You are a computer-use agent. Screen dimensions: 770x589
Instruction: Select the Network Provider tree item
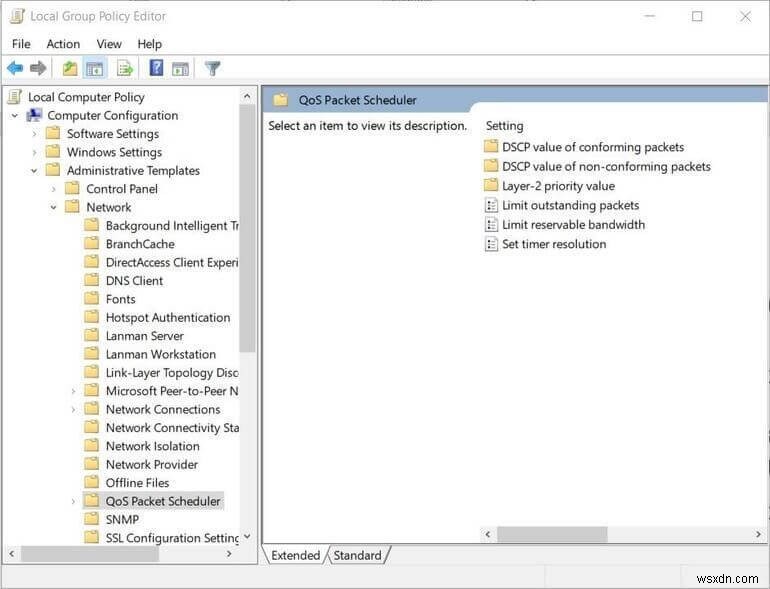152,464
